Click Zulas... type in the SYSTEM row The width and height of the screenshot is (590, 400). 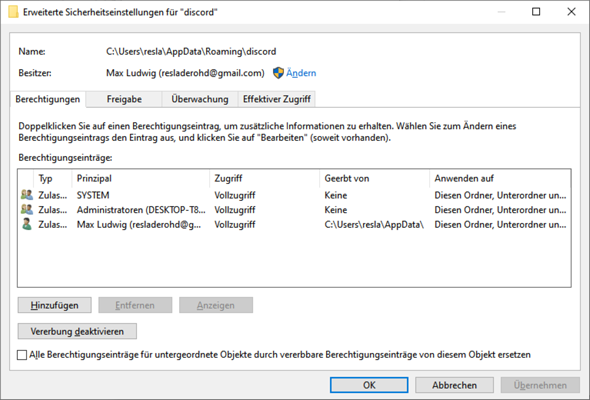tap(53, 195)
